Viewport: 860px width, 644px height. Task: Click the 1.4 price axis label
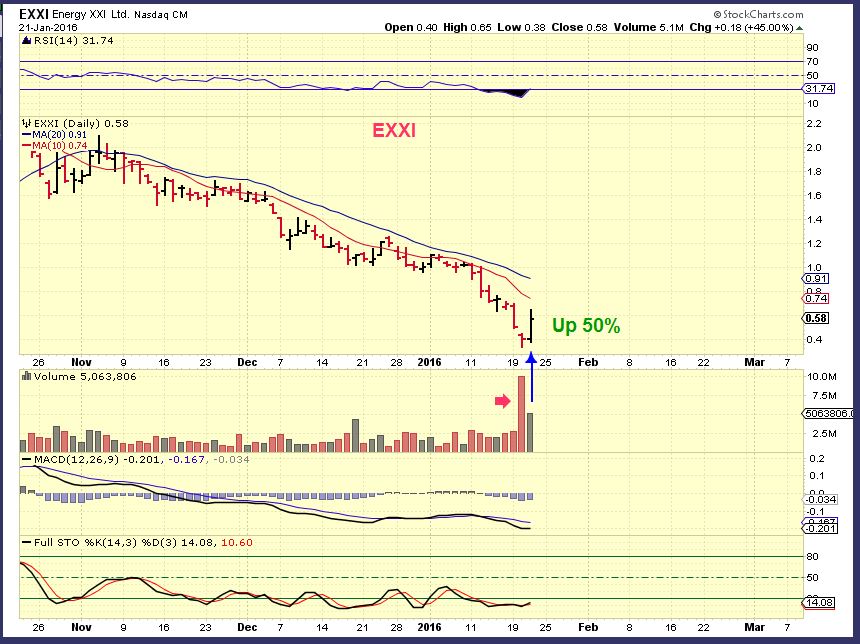coord(814,219)
